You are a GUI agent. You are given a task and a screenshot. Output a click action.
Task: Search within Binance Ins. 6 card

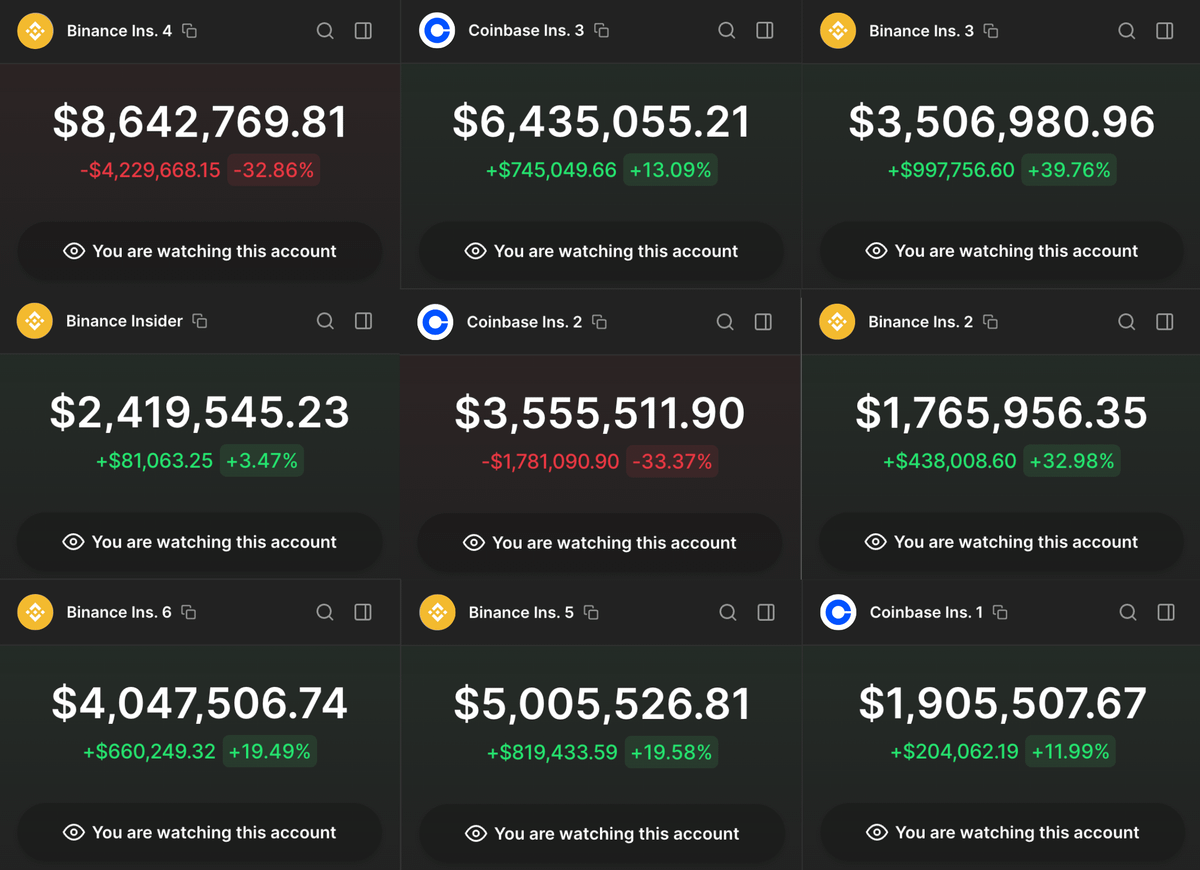pos(325,612)
